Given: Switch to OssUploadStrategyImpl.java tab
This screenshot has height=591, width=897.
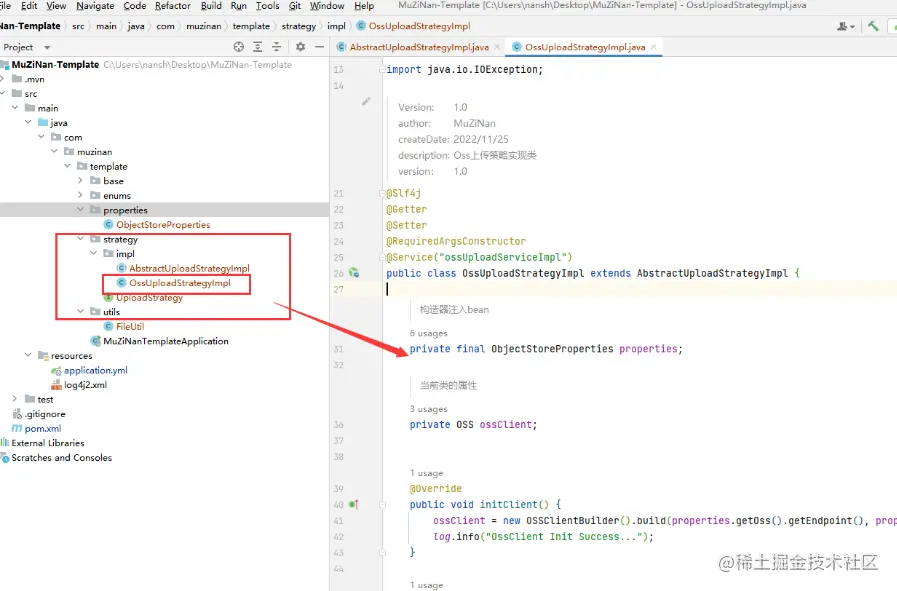Looking at the screenshot, I should click(585, 47).
